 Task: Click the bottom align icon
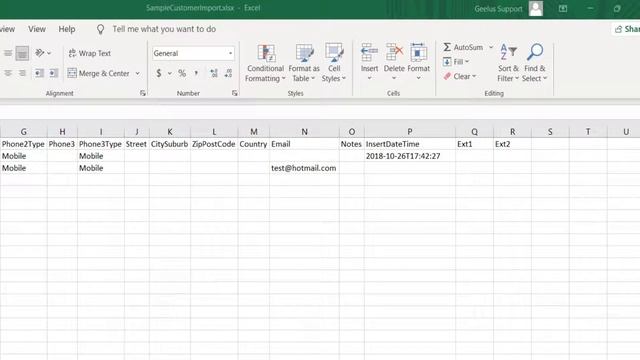tap(22, 53)
